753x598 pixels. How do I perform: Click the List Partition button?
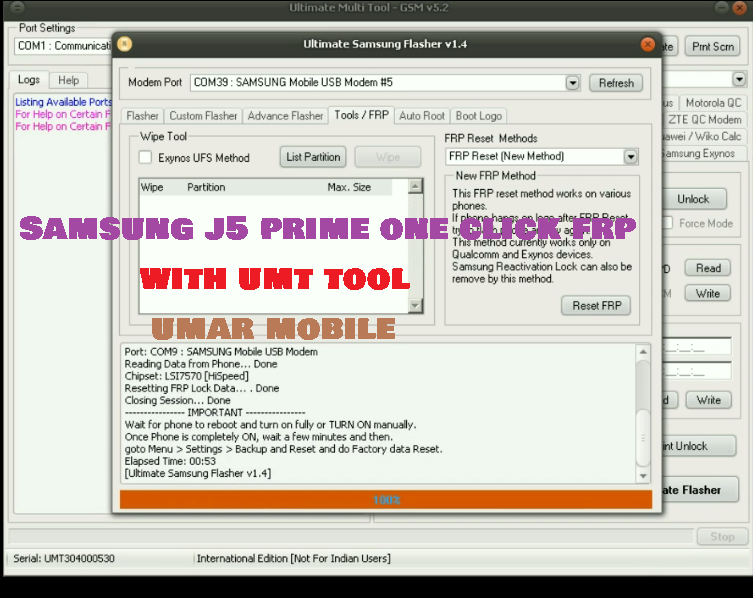pos(313,157)
